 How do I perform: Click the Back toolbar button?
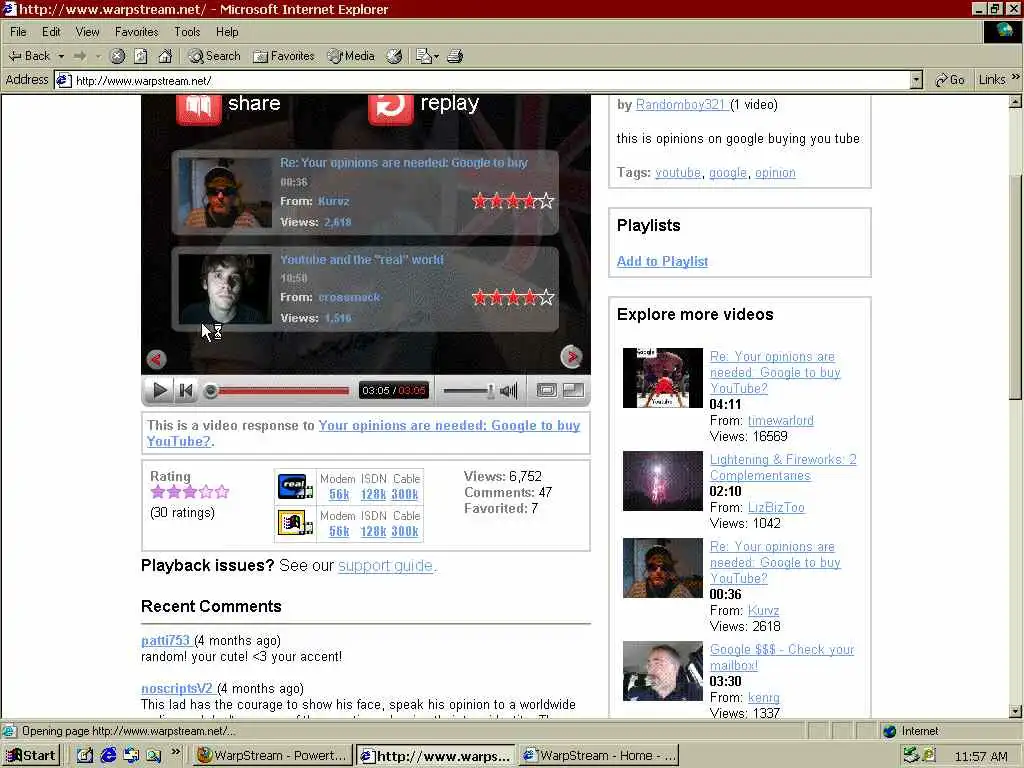(x=29, y=56)
